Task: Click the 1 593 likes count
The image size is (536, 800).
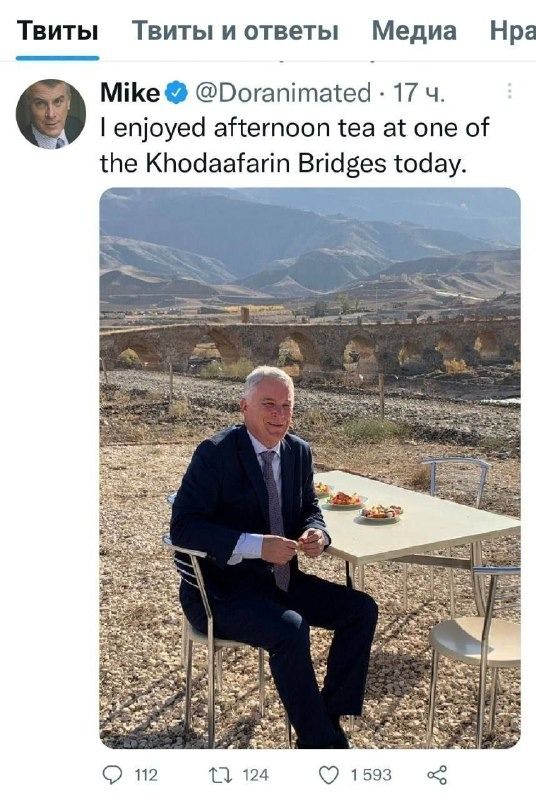Action: point(371,775)
